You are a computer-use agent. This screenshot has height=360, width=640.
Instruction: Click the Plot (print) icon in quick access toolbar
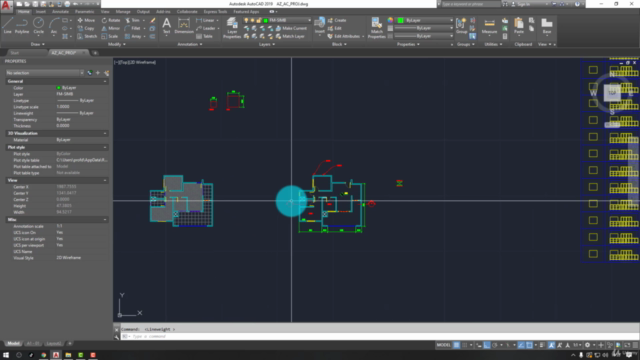tap(67, 4)
